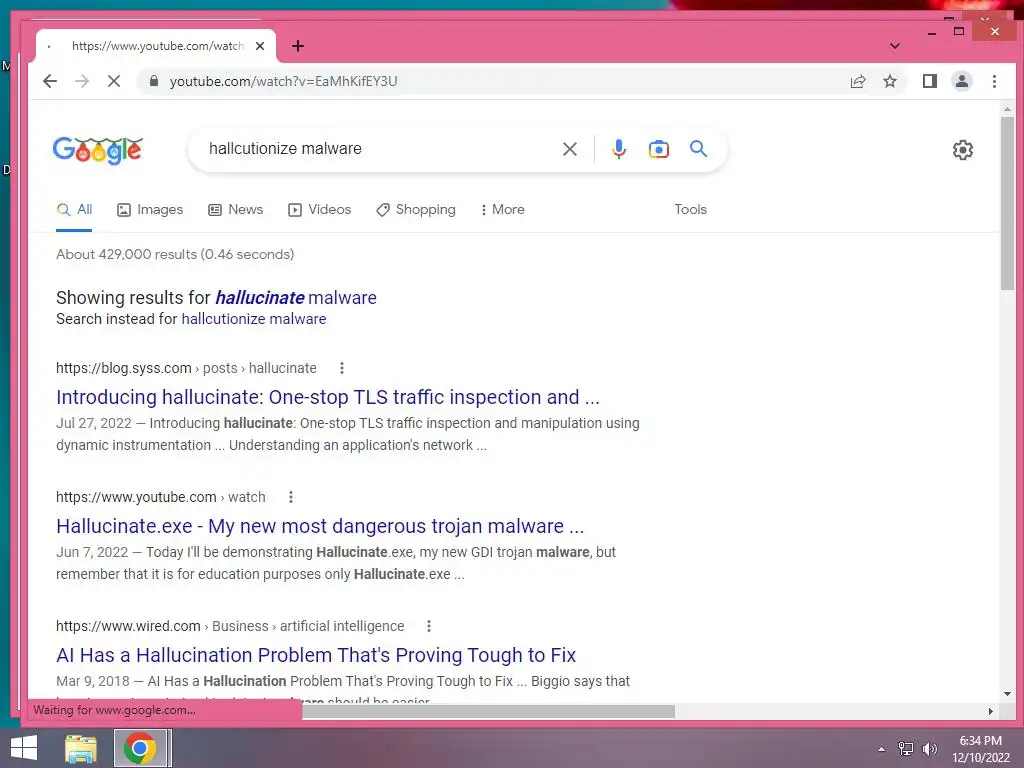
Task: Open AI Has a Hallucination Problem result
Action: pyautogui.click(x=316, y=655)
